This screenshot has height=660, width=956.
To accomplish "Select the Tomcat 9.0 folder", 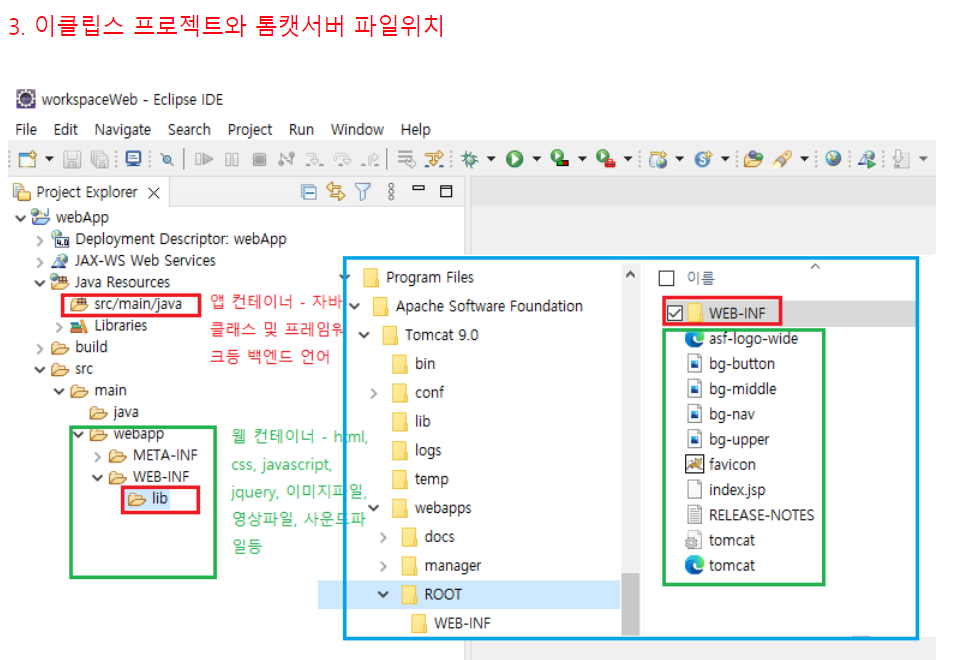I will (x=441, y=335).
